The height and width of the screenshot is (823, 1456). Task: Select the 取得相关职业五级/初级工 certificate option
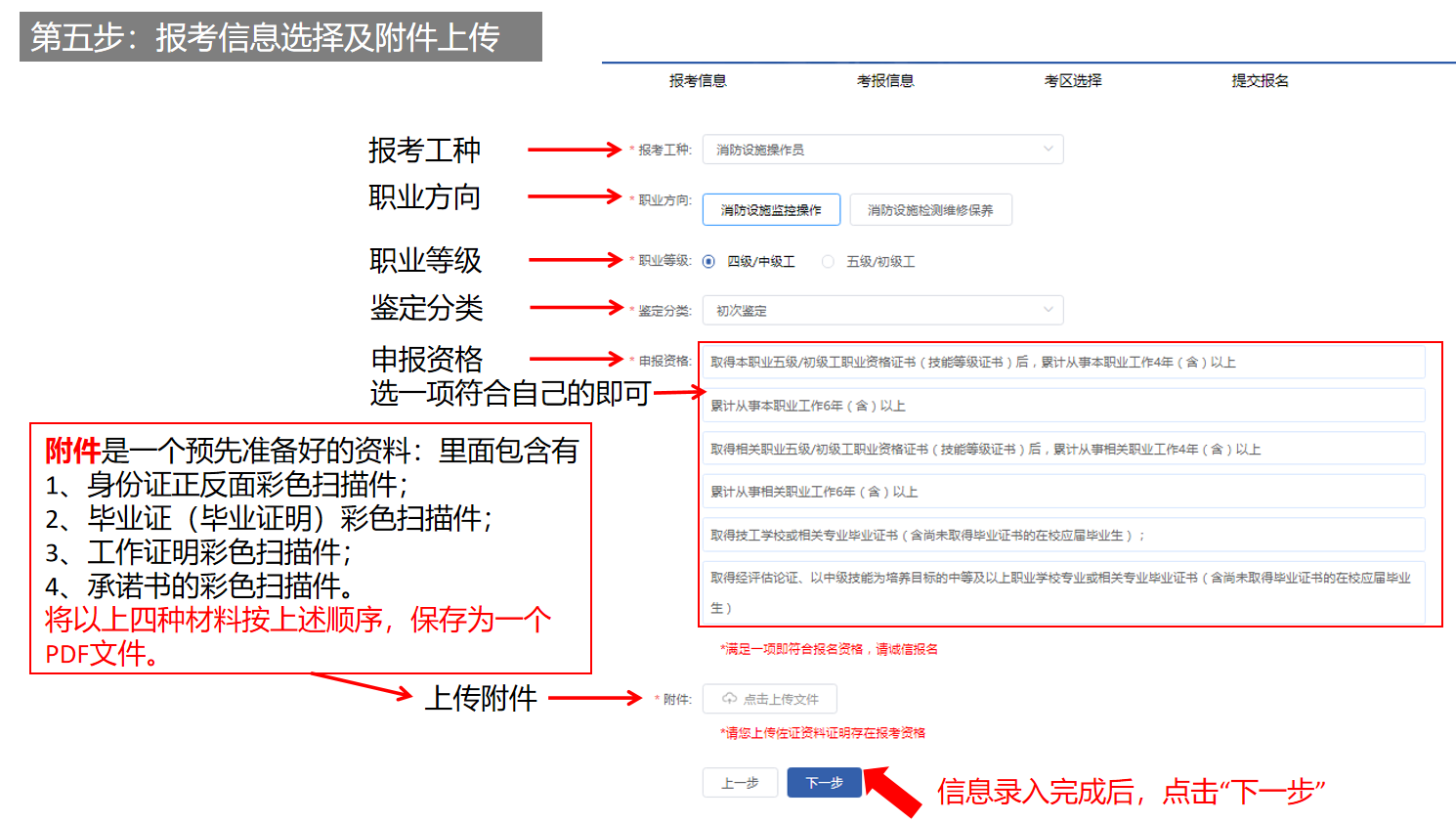pyautogui.click(x=1063, y=449)
